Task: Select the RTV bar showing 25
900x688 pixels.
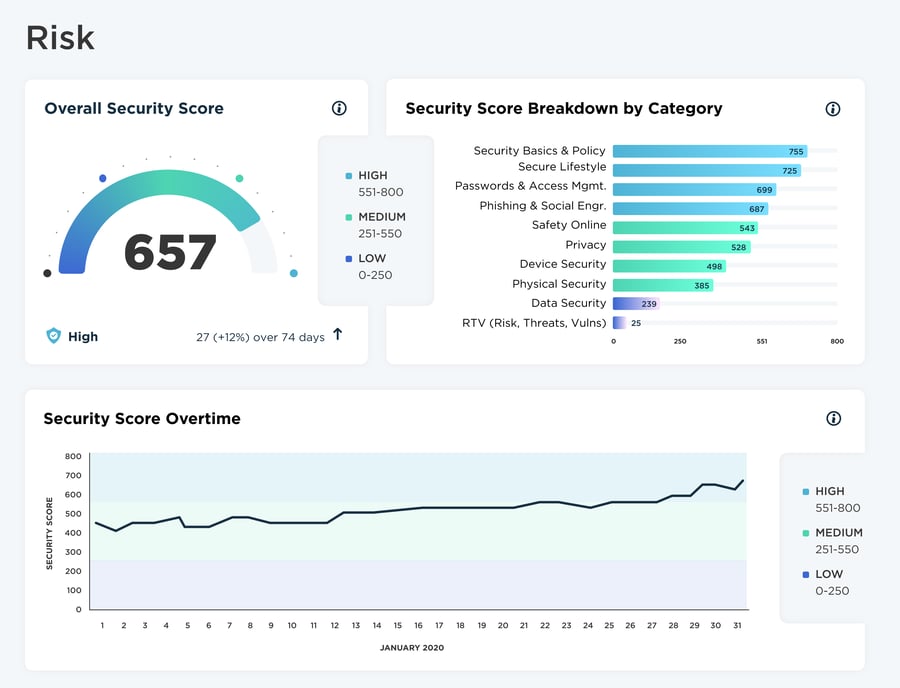Action: (x=619, y=322)
